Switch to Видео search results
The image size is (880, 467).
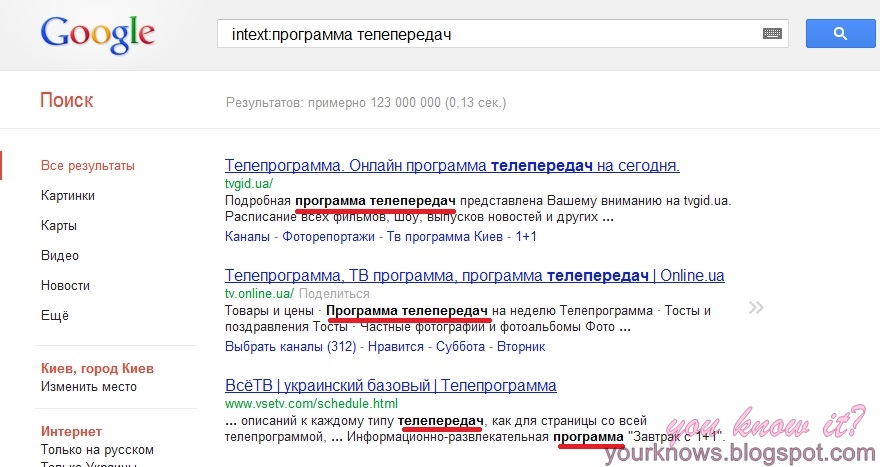tap(60, 255)
